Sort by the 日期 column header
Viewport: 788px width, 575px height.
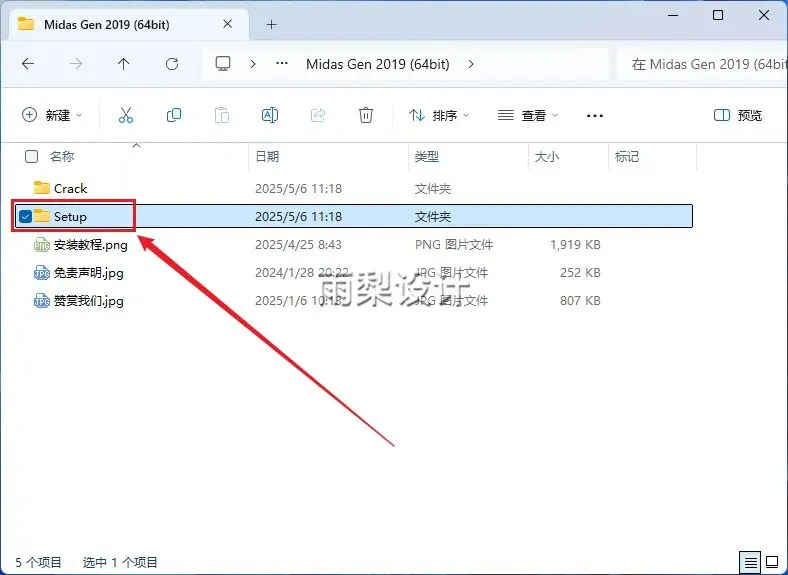click(267, 156)
